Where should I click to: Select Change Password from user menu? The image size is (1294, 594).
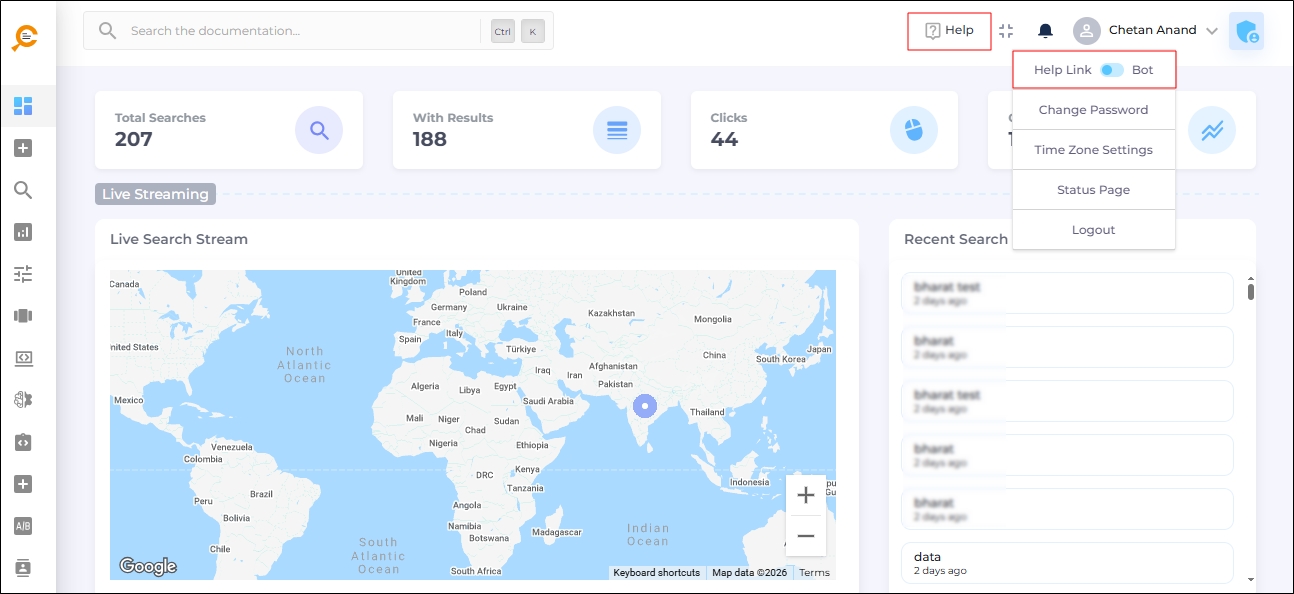pyautogui.click(x=1093, y=110)
